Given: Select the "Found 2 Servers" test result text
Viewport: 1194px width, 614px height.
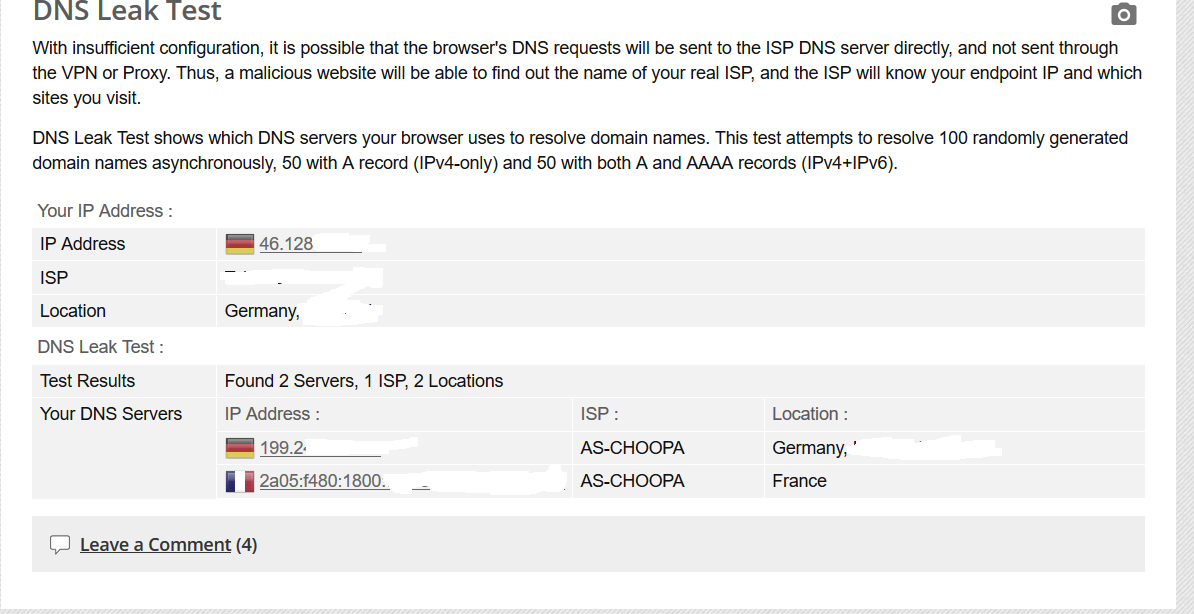Looking at the screenshot, I should (x=364, y=381).
